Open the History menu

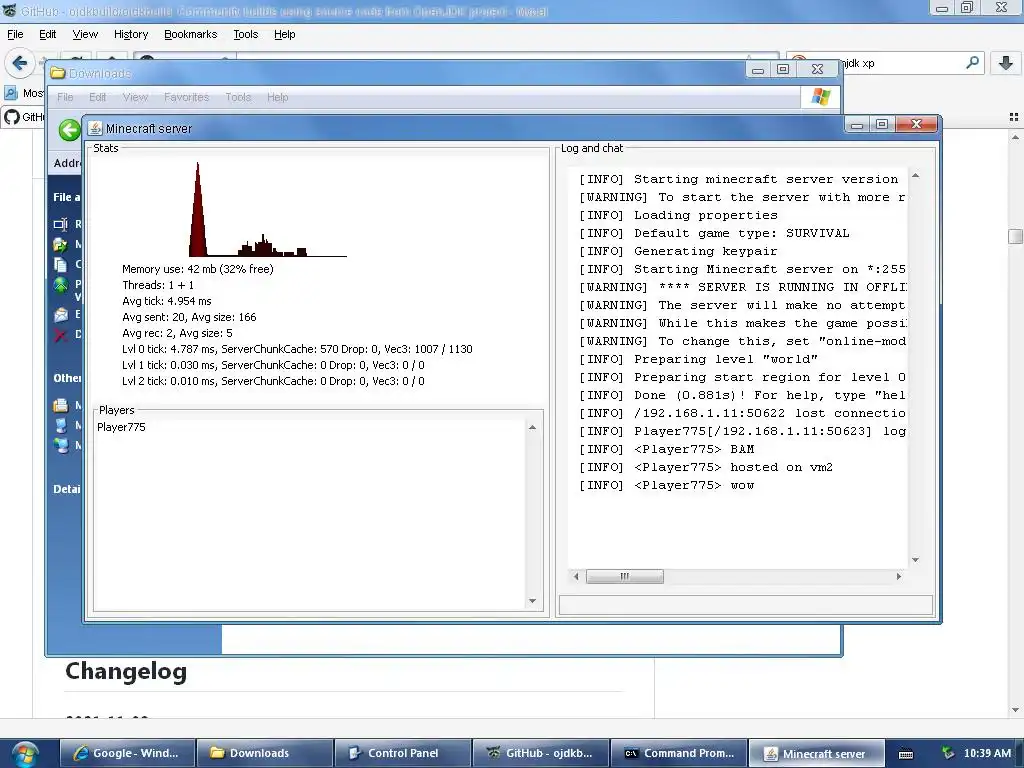(131, 35)
